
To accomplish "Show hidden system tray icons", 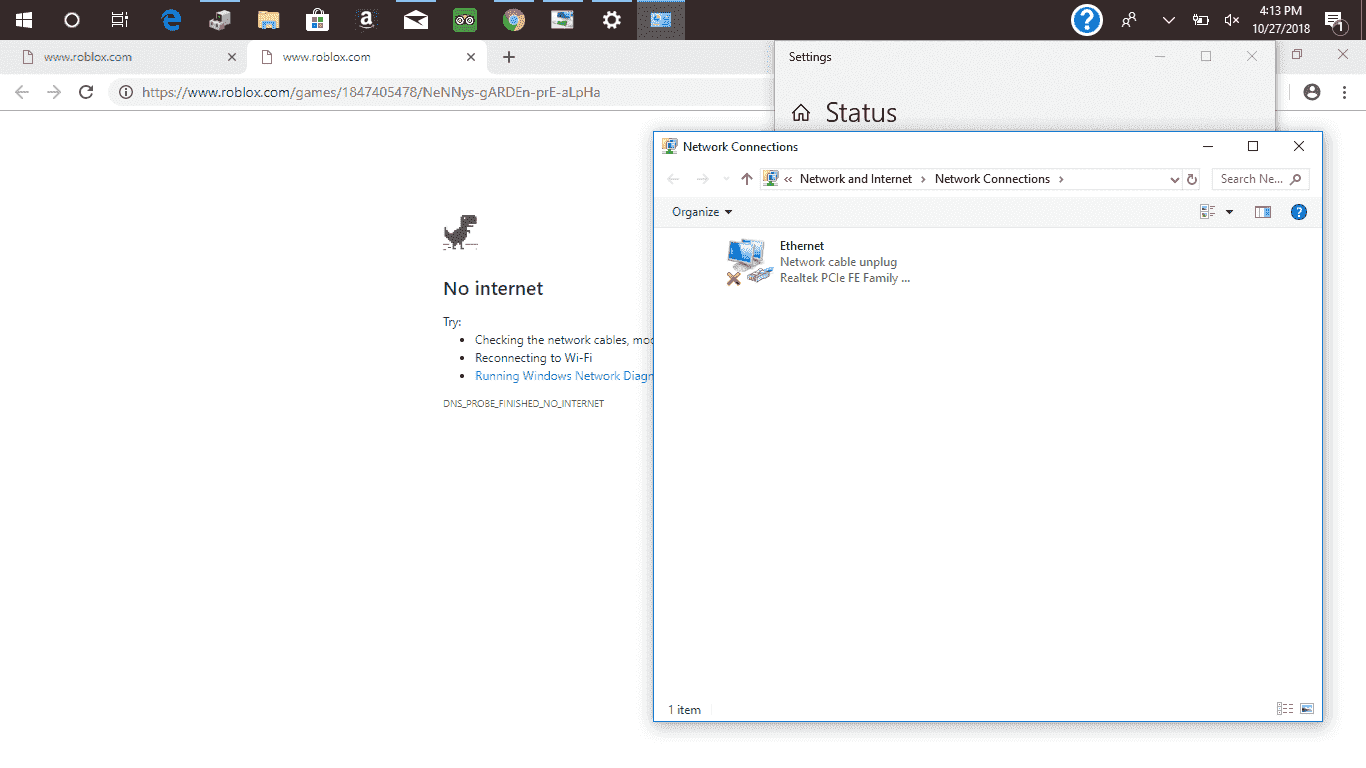I will (x=1168, y=19).
